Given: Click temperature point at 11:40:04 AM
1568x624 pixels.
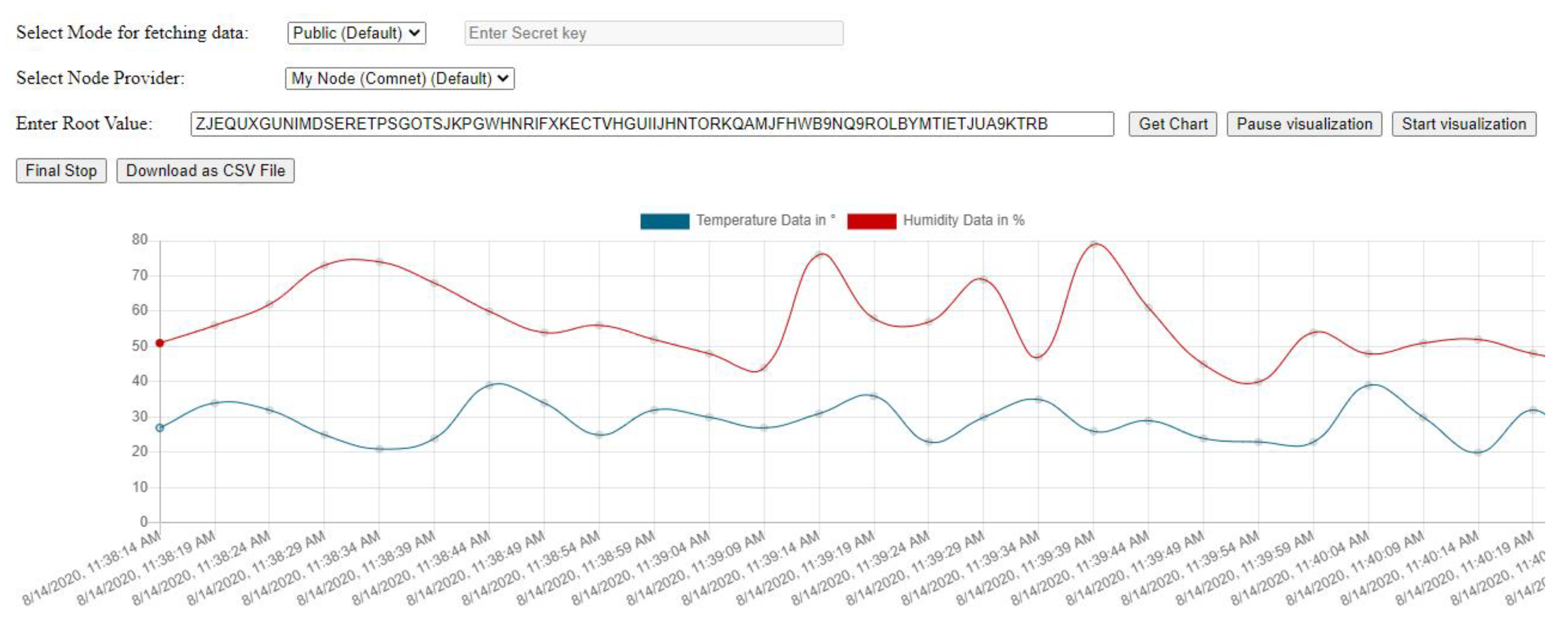Looking at the screenshot, I should click(1368, 386).
